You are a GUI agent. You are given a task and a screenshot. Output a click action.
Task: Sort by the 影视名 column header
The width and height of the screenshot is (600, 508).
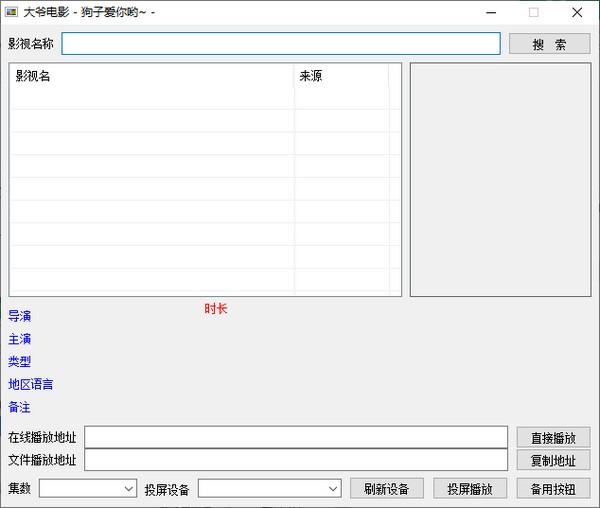click(x=150, y=76)
